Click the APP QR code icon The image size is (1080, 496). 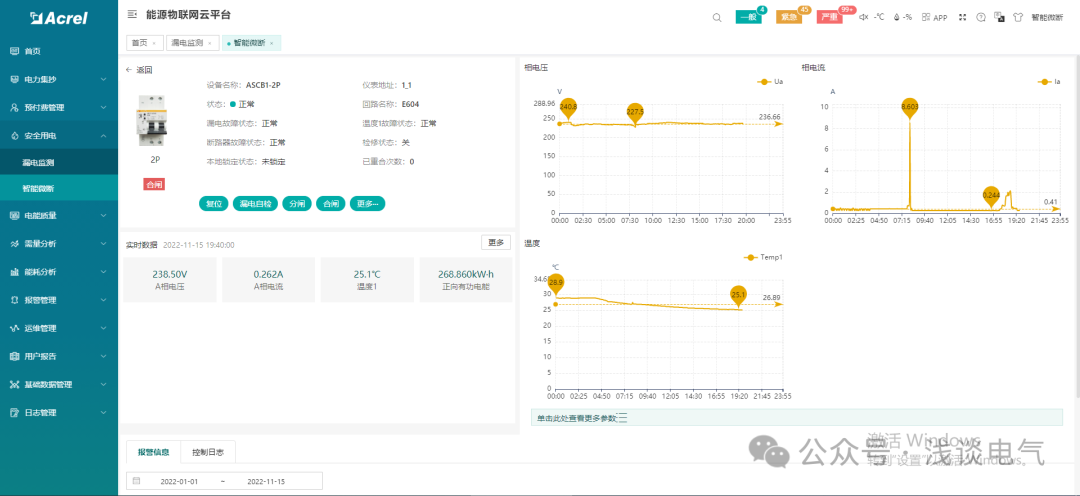point(927,17)
